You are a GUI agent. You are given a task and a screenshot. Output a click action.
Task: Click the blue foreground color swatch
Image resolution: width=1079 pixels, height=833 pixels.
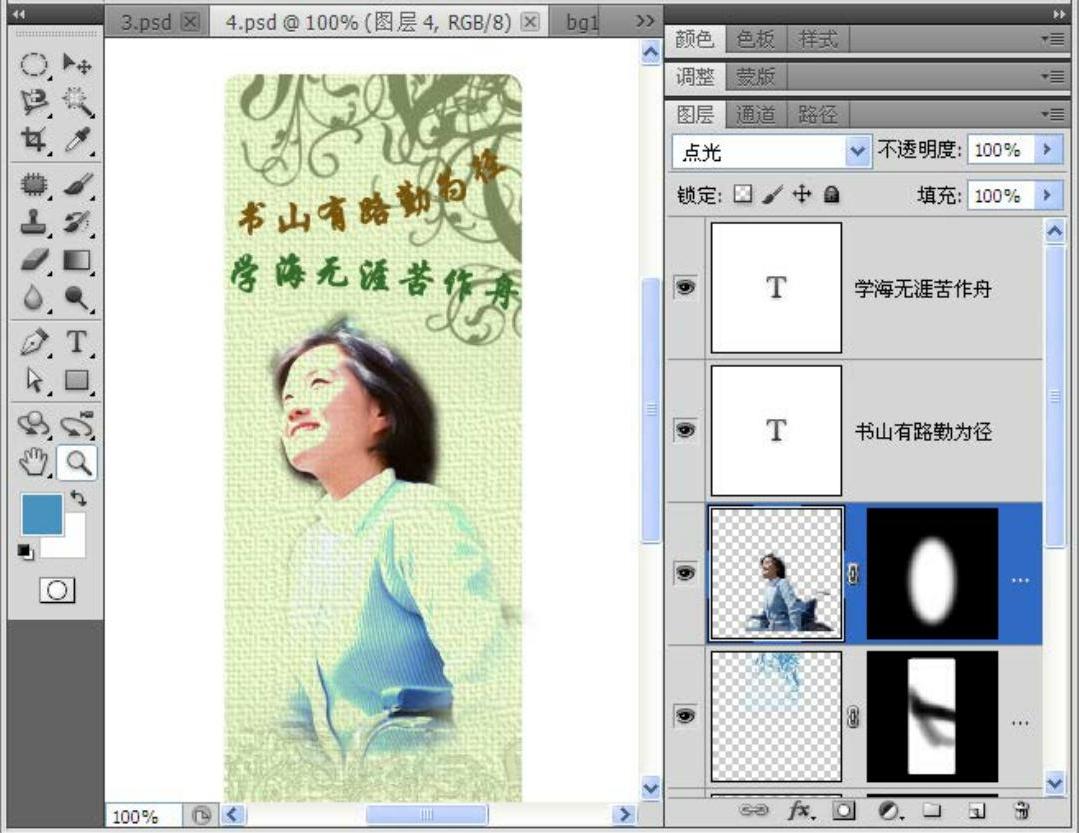pos(42,514)
